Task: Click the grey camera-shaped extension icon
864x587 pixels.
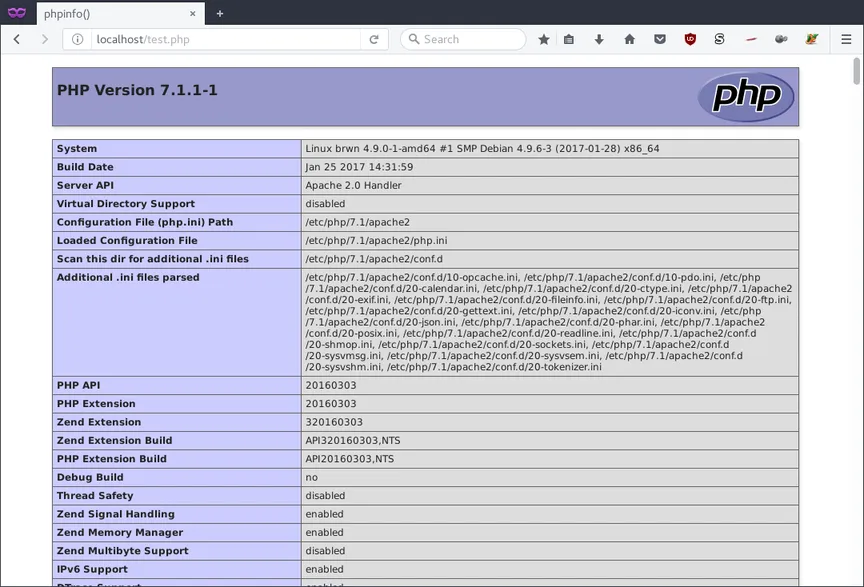Action: [781, 39]
